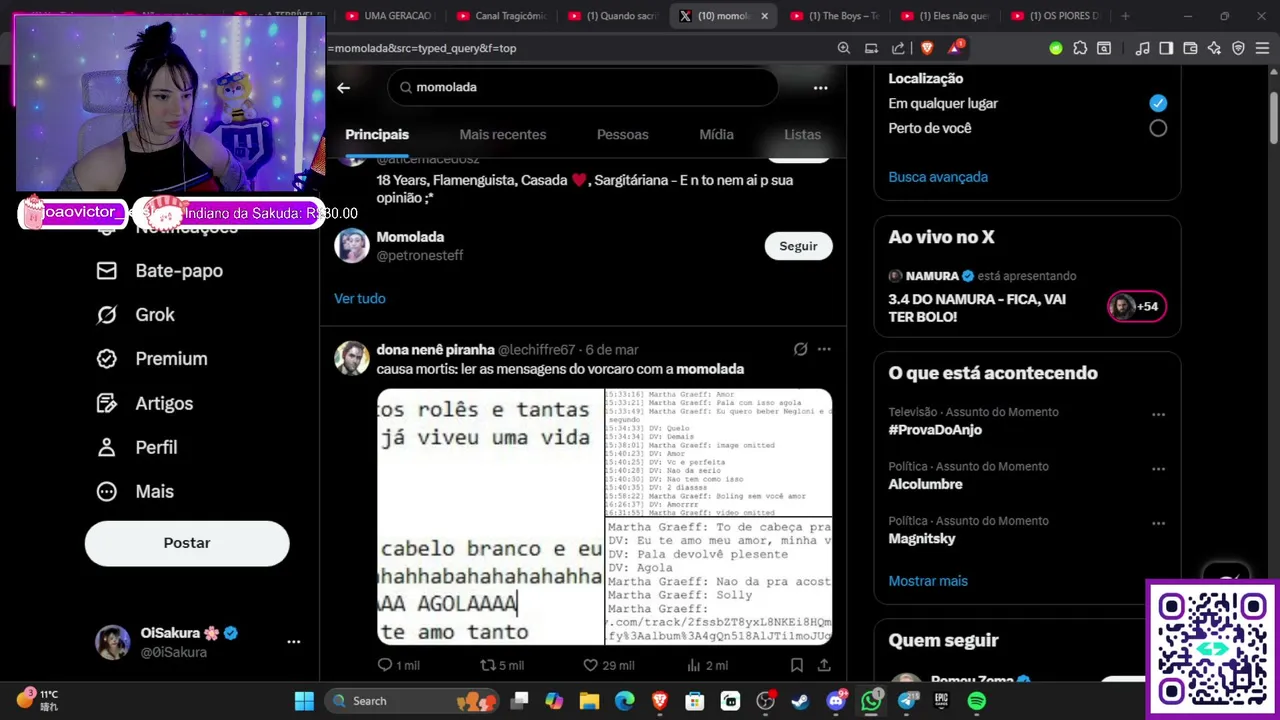
Task: Switch to UMA GERACAO browser tab
Action: [x=389, y=16]
